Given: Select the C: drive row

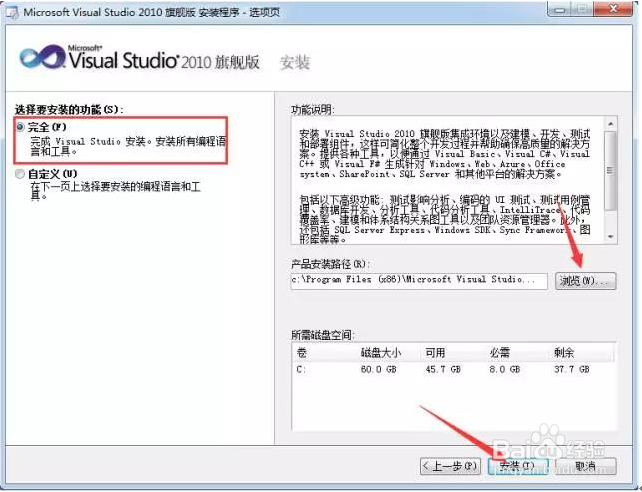Looking at the screenshot, I should 454,370.
